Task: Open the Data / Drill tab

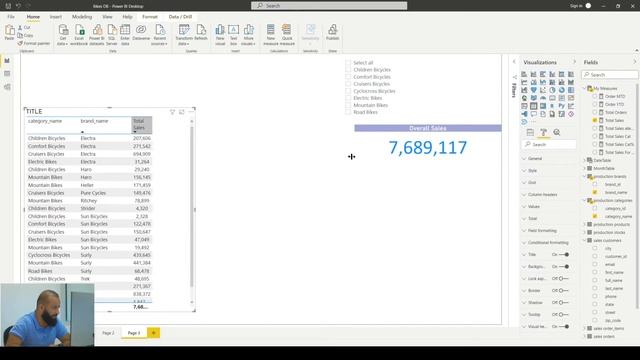Action: tap(180, 17)
